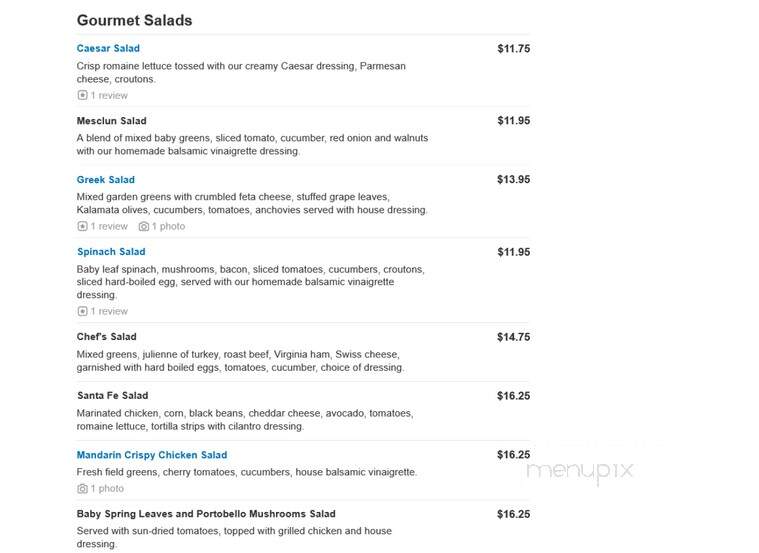
Task: Click the Baby Spring Leaves Portobello Salad title
Action: 206,514
